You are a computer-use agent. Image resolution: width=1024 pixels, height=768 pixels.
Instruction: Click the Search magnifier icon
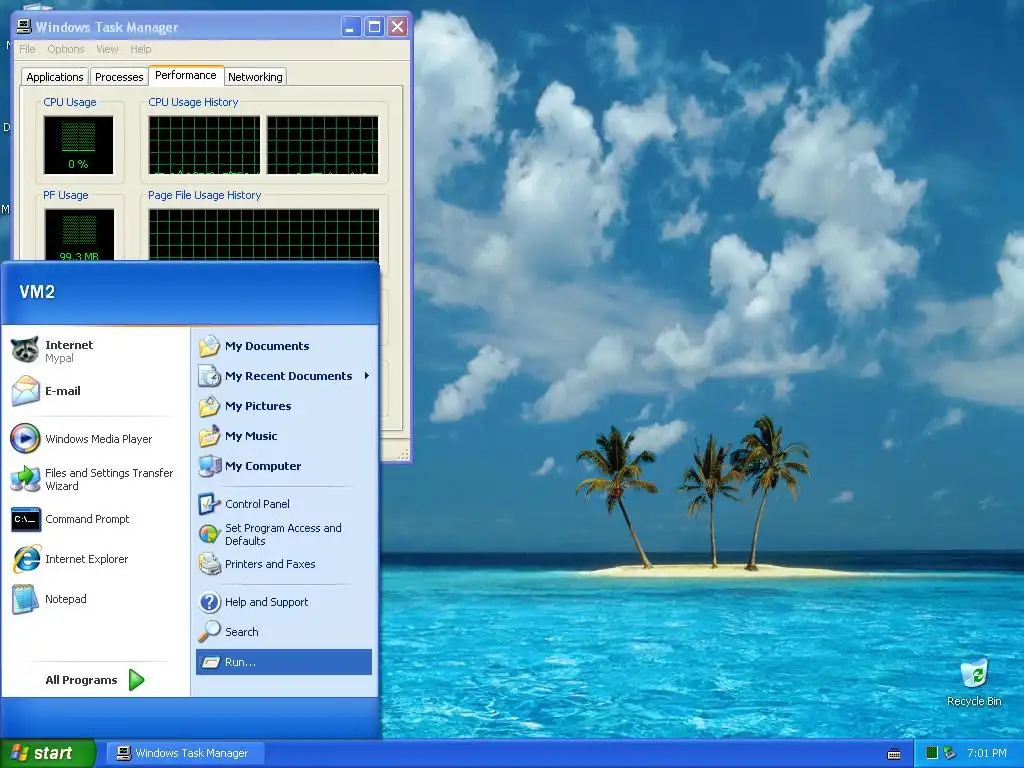tap(209, 632)
